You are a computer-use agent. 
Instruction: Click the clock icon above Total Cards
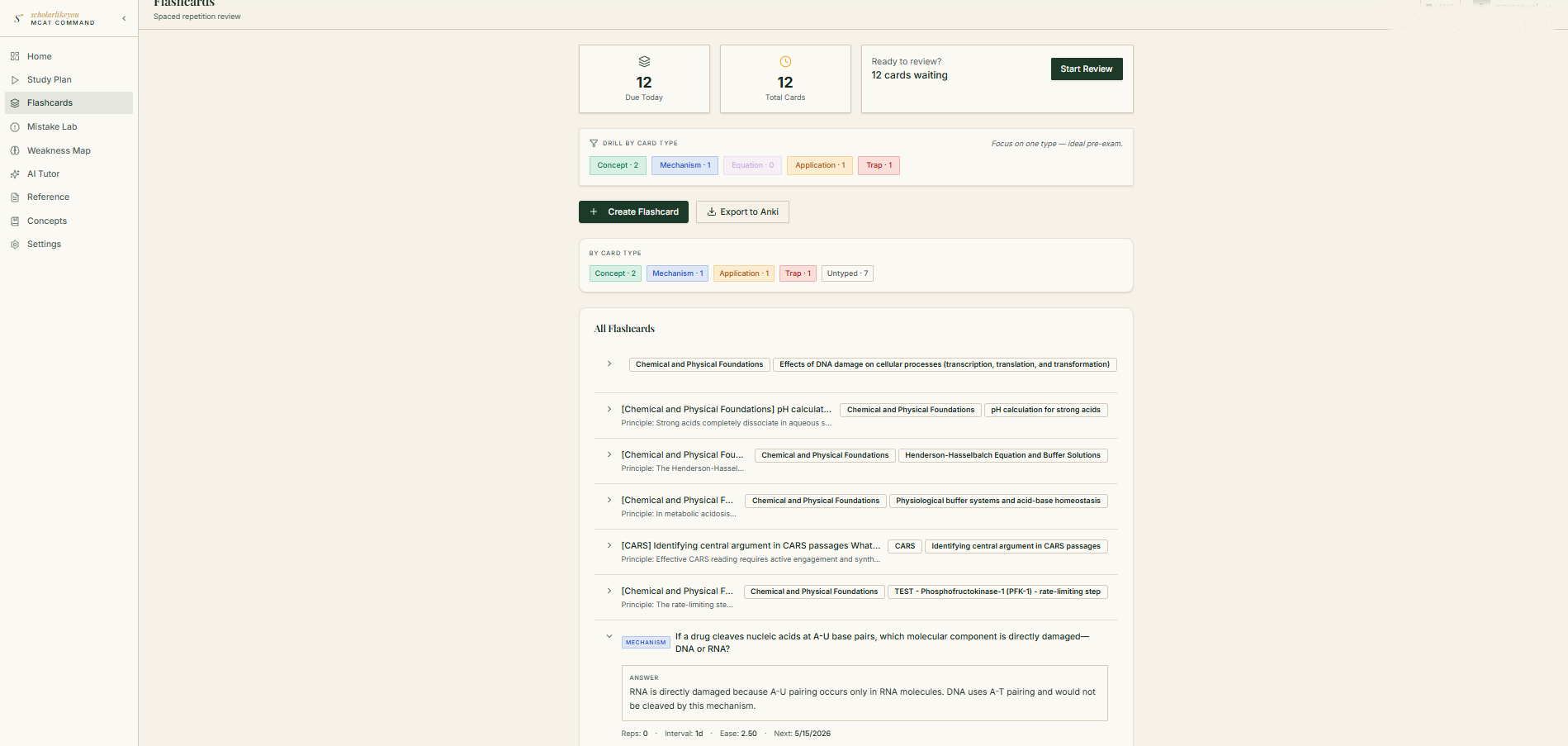click(x=785, y=62)
